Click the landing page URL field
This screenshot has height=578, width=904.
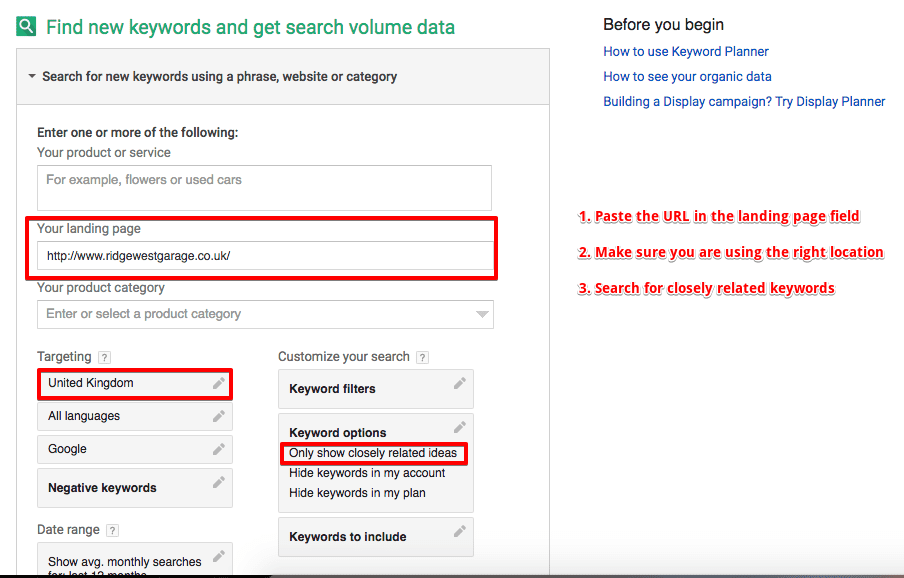(x=264, y=256)
